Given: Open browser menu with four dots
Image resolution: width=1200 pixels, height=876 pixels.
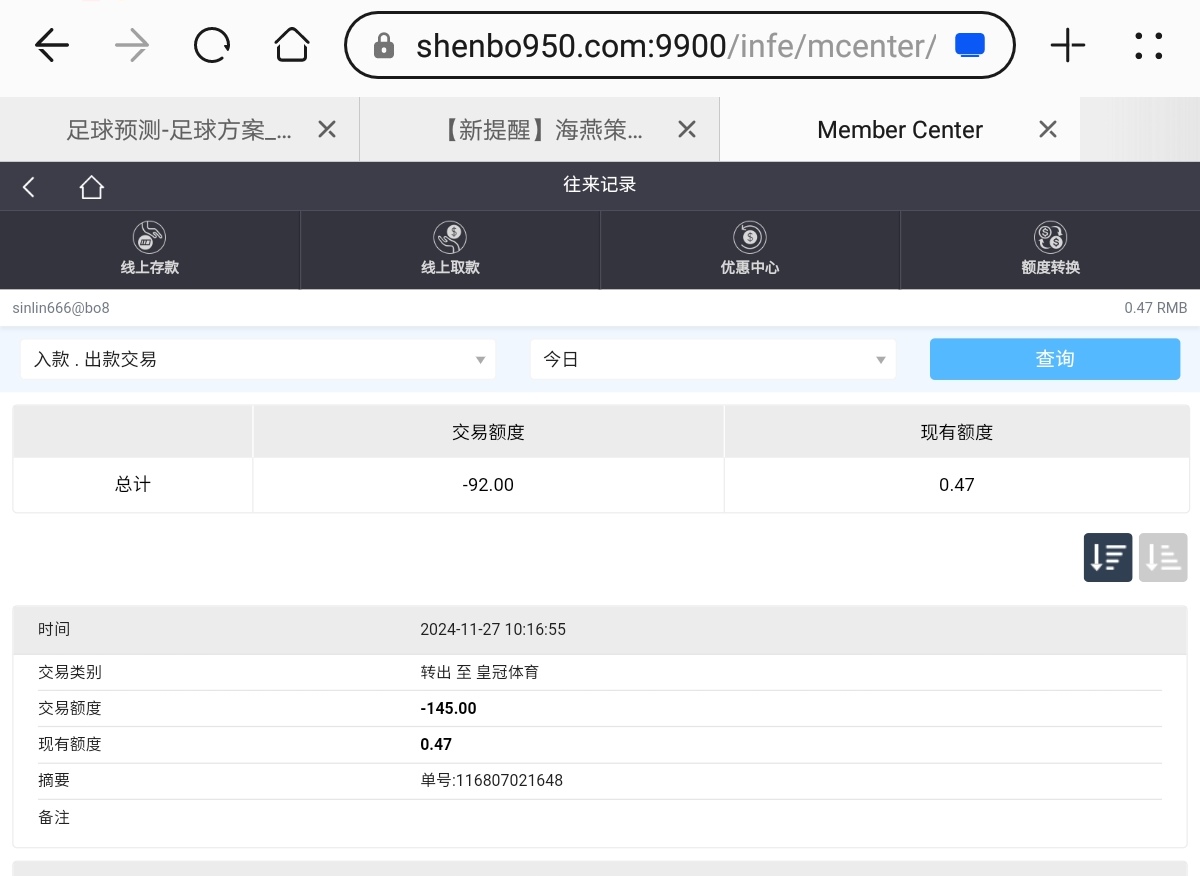Looking at the screenshot, I should 1149,45.
